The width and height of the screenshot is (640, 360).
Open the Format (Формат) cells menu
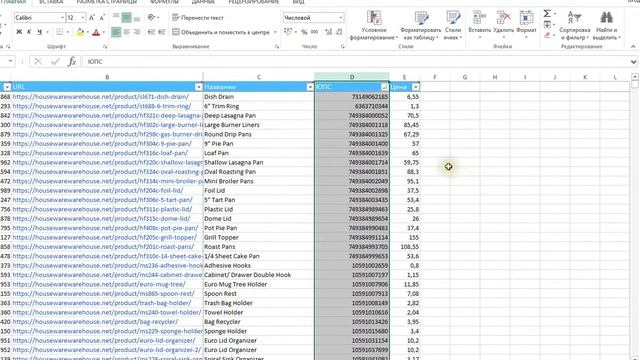point(526,25)
